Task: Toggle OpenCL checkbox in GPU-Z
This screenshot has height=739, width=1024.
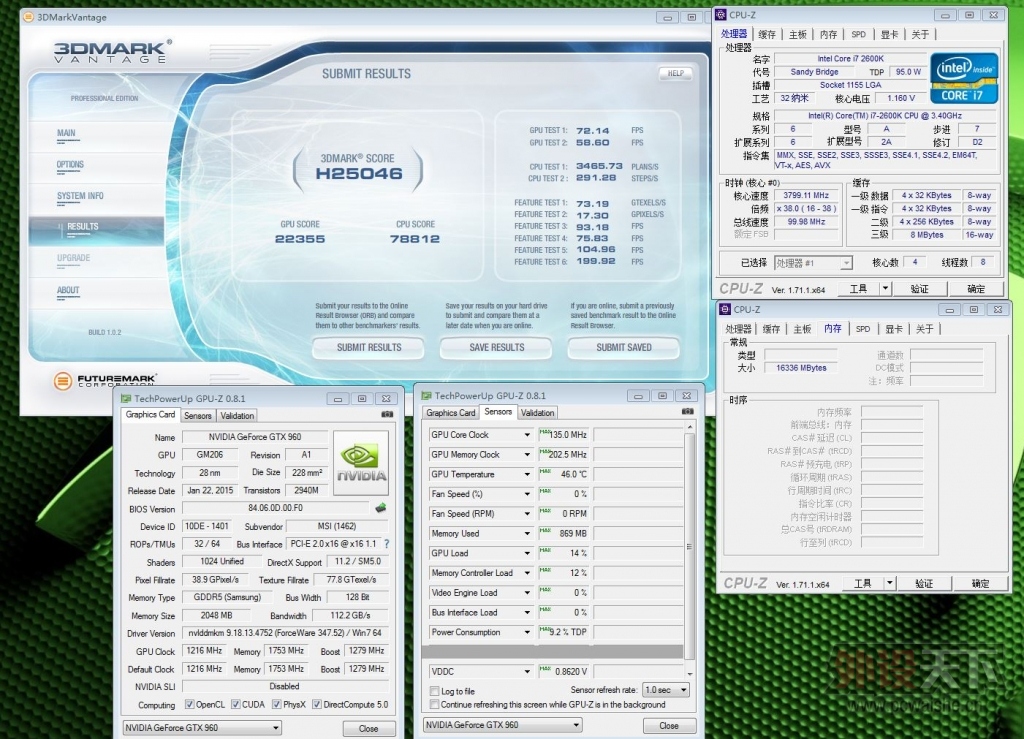Action: pos(189,704)
